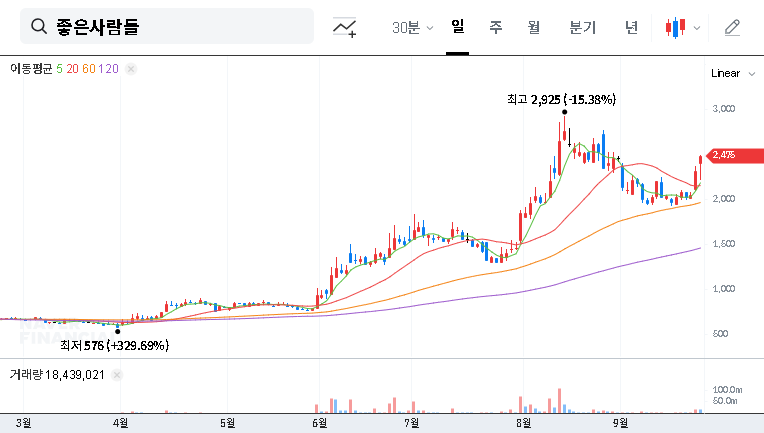Expand the chart type dropdown arrow
Viewport: 764px width, 433px height.
click(697, 28)
